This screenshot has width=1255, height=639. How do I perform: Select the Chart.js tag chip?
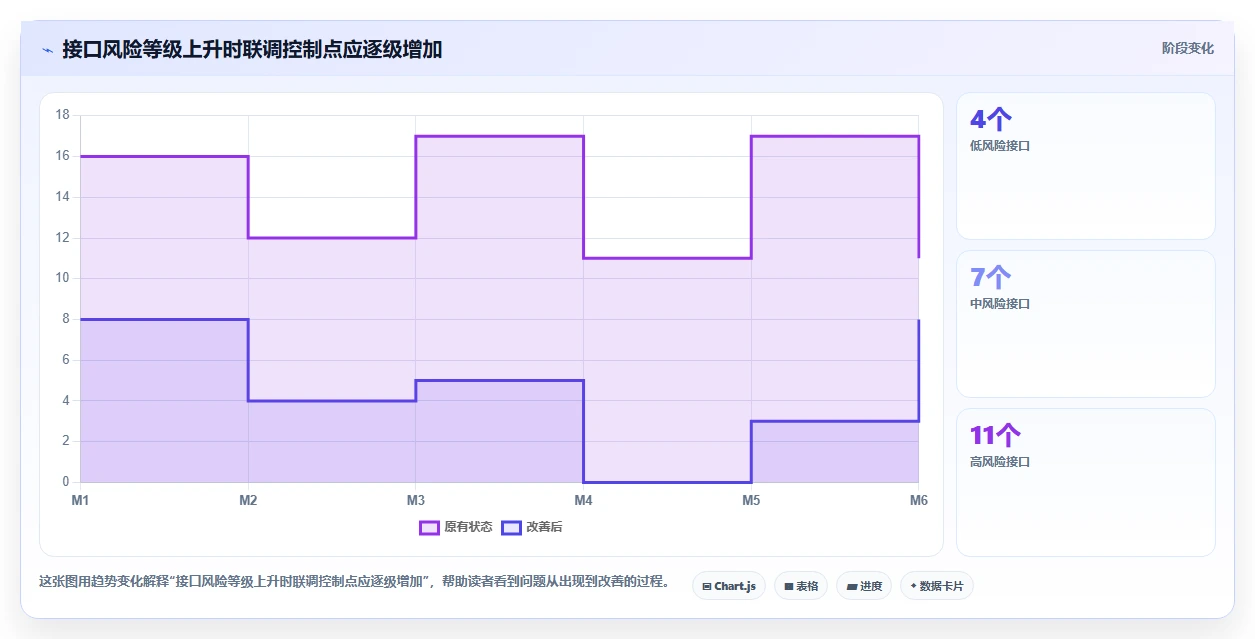point(728,586)
